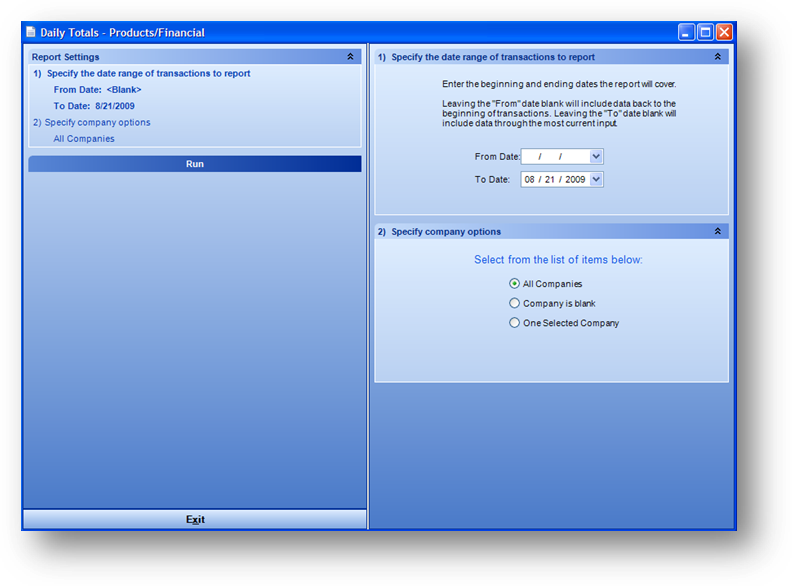Screen dimensions: 792x586
Task: Click the To Date: 8/21/2009 summary line
Action: pyautogui.click(x=94, y=106)
